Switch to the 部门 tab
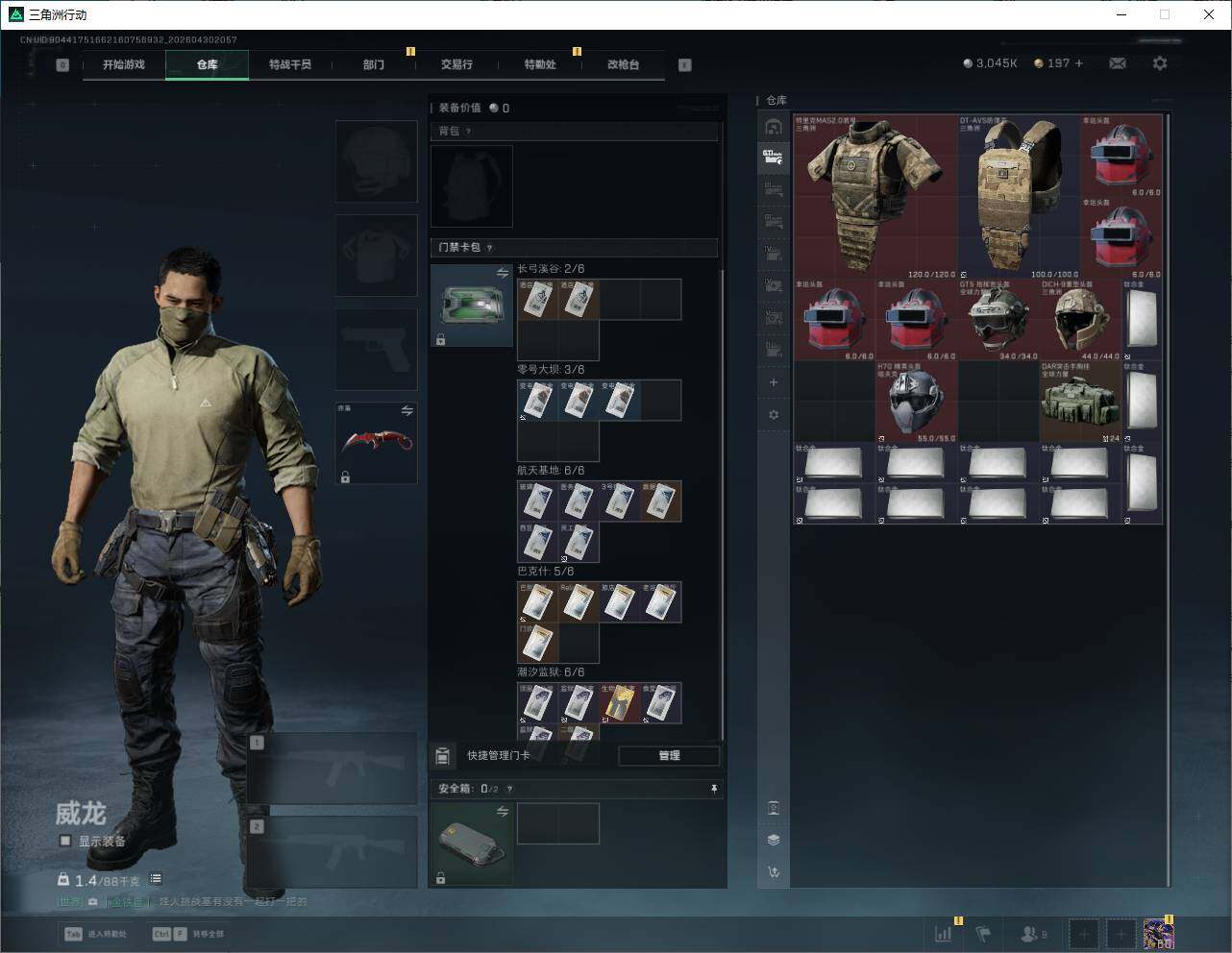The image size is (1232, 953). pos(374,64)
